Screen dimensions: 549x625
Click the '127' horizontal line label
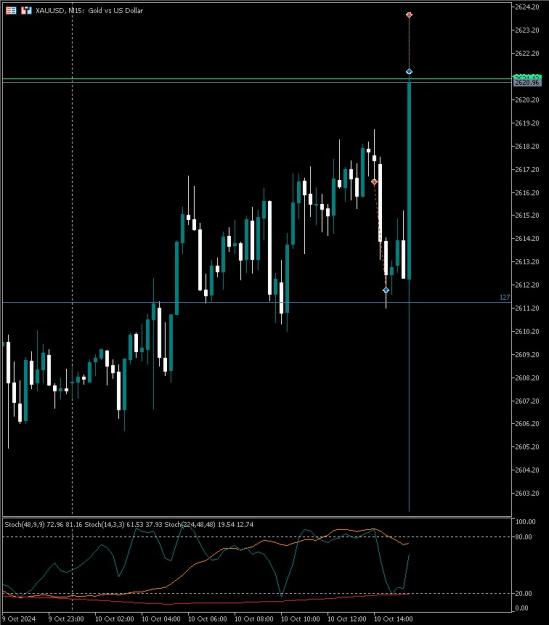505,298
